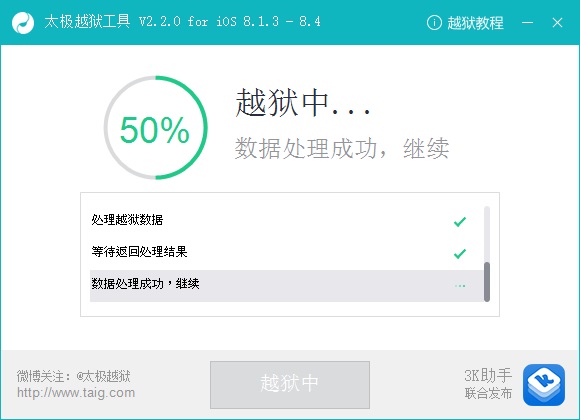
Task: Click the log list scrollbar thumb
Action: pyautogui.click(x=487, y=282)
